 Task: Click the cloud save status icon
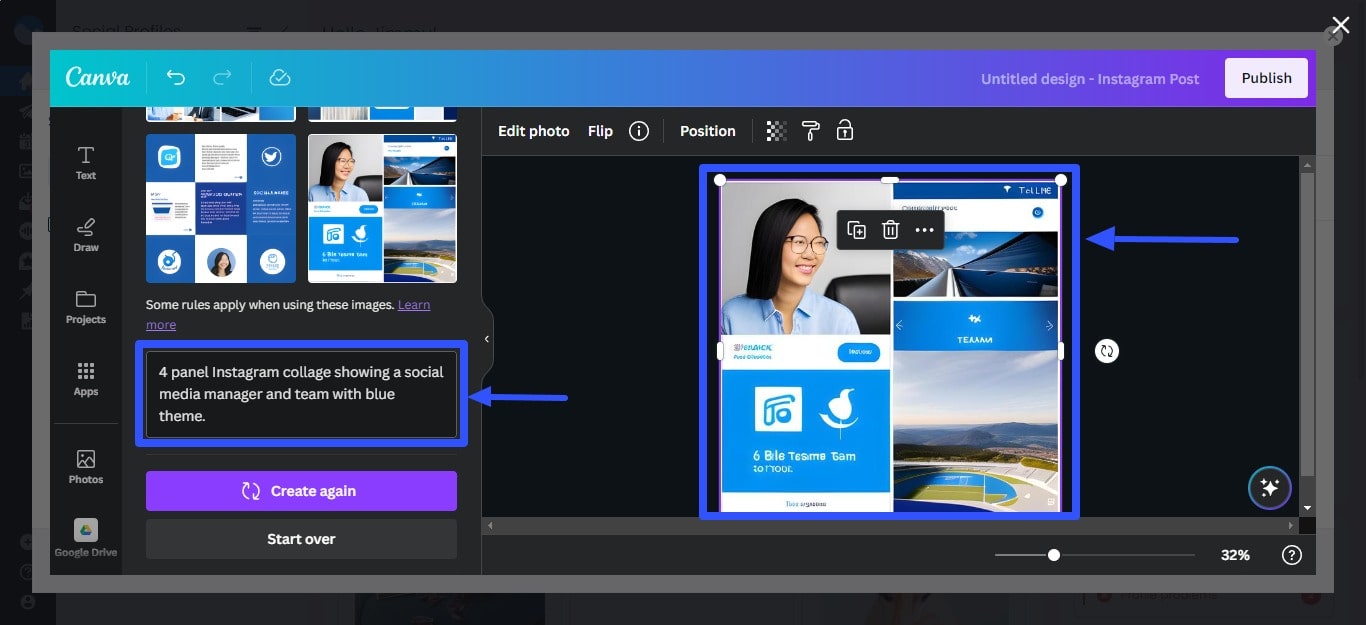pos(280,78)
